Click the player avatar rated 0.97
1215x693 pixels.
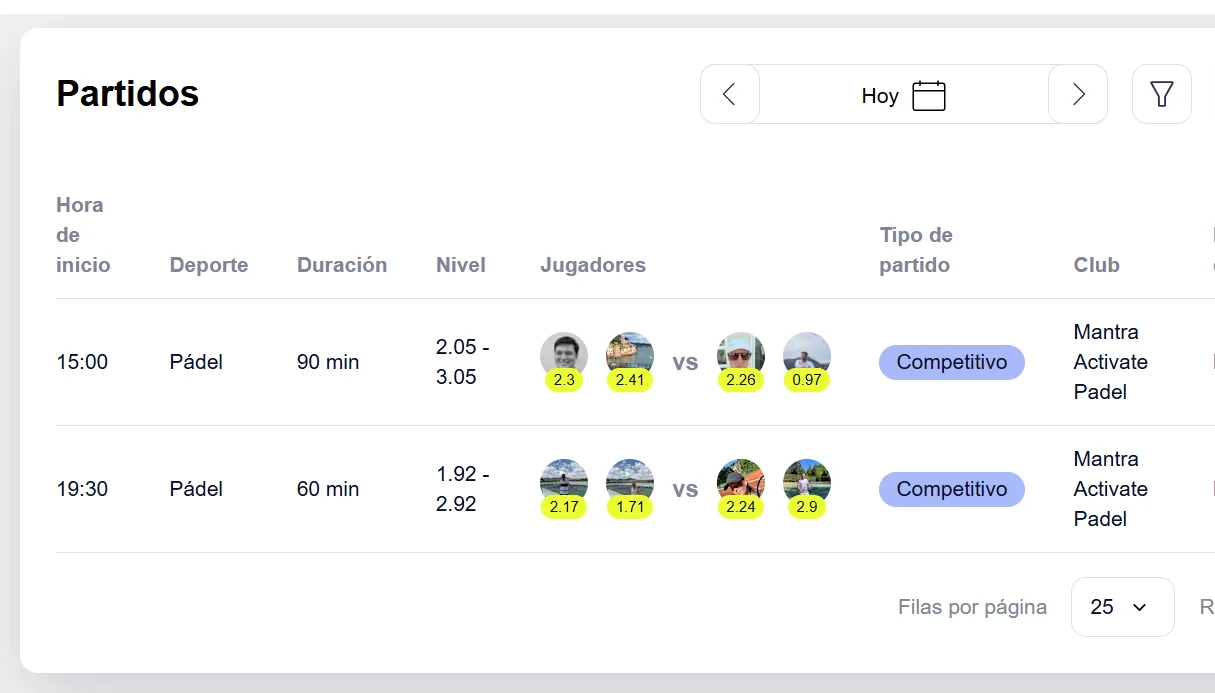806,356
